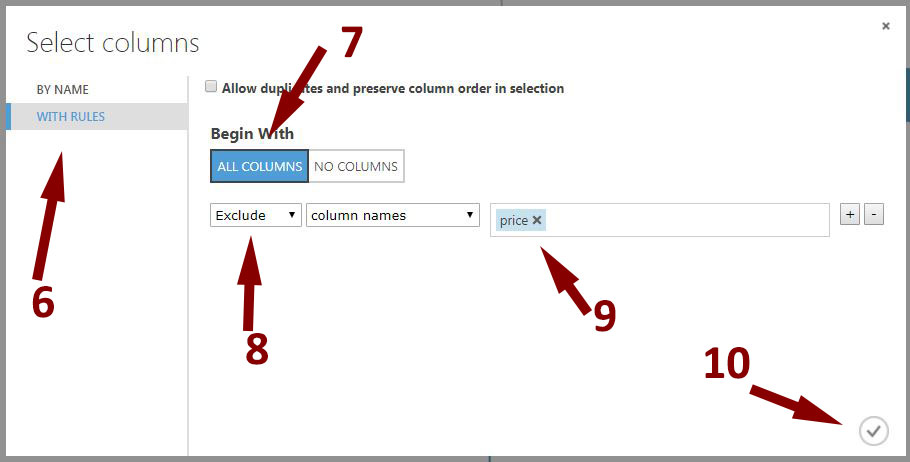
Task: Click the Allow duplicates label text
Action: [x=393, y=88]
